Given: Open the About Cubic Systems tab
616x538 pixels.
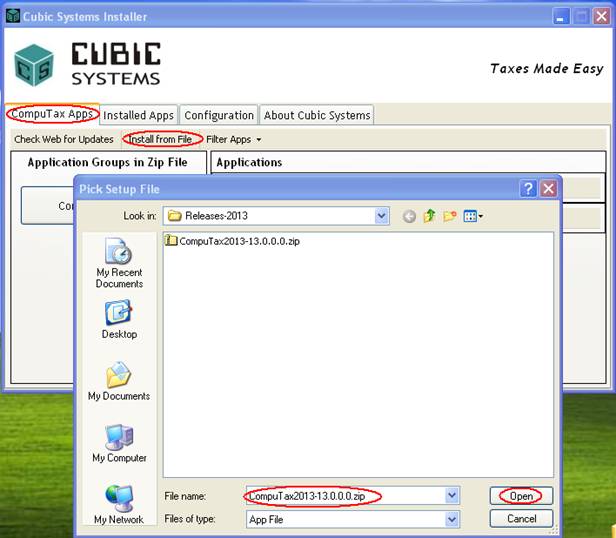Looking at the screenshot, I should 317,115.
